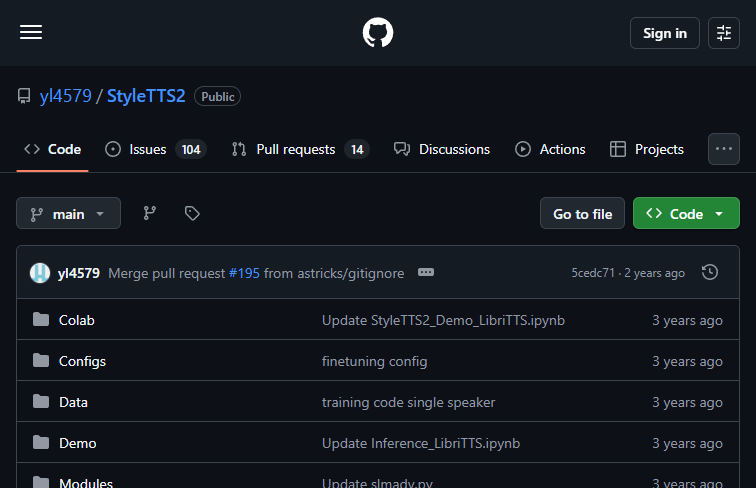Select the Code tab
Screen dimensions: 756x488
coord(53,149)
